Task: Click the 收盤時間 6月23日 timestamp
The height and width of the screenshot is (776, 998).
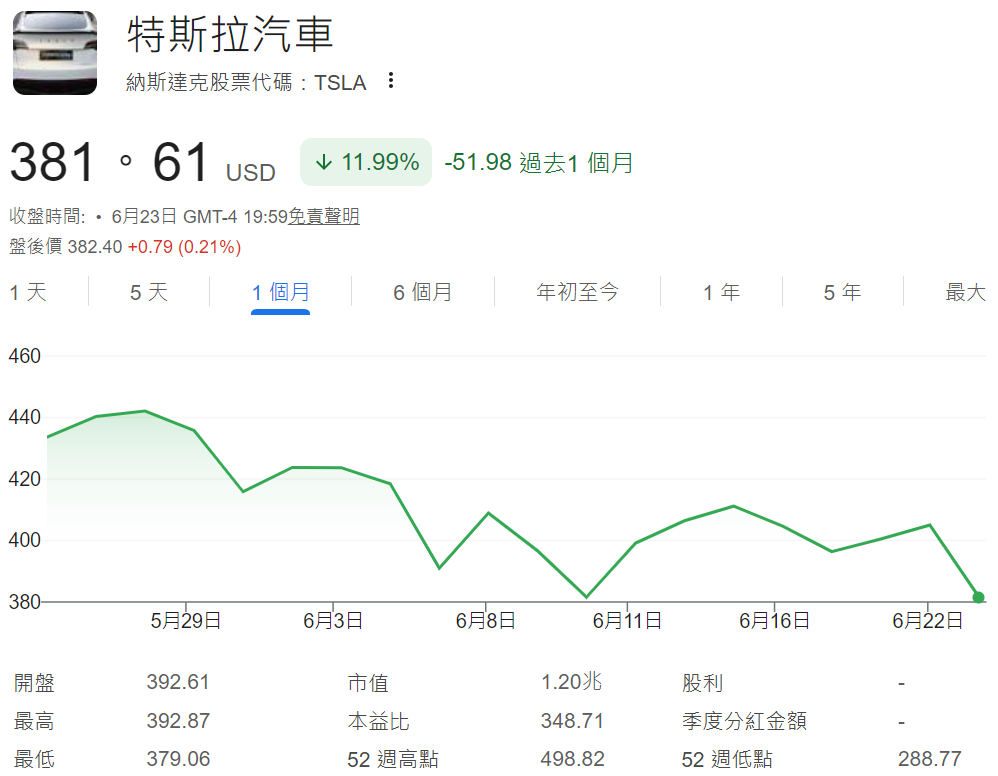Action: click(x=148, y=216)
